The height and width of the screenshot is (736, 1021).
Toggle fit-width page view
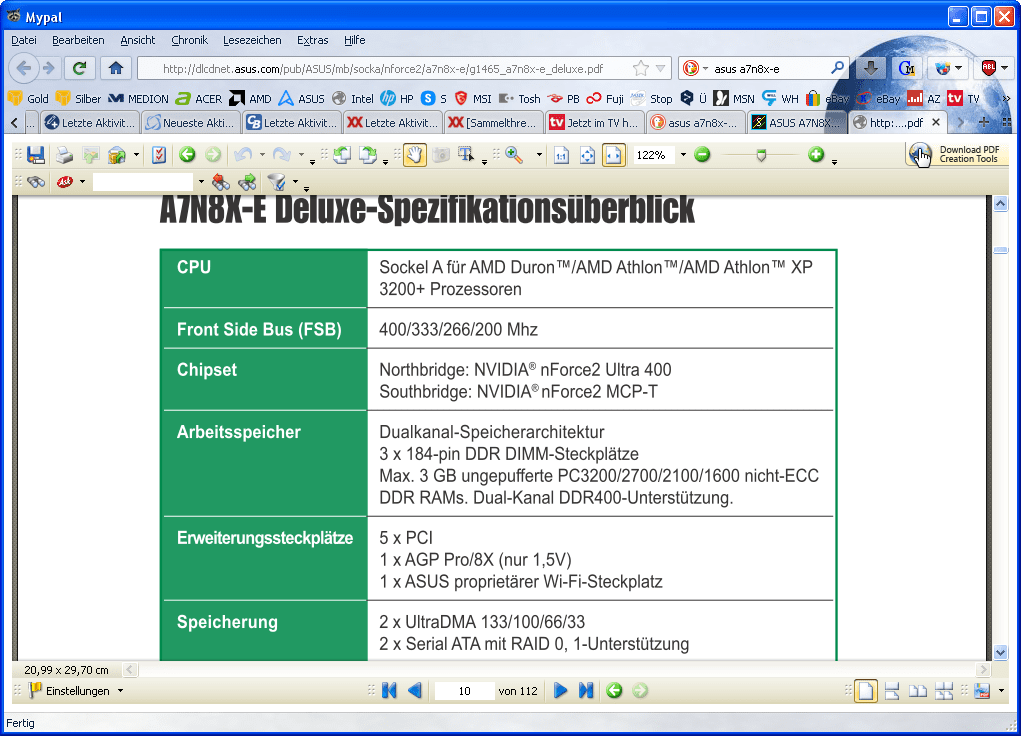[613, 155]
